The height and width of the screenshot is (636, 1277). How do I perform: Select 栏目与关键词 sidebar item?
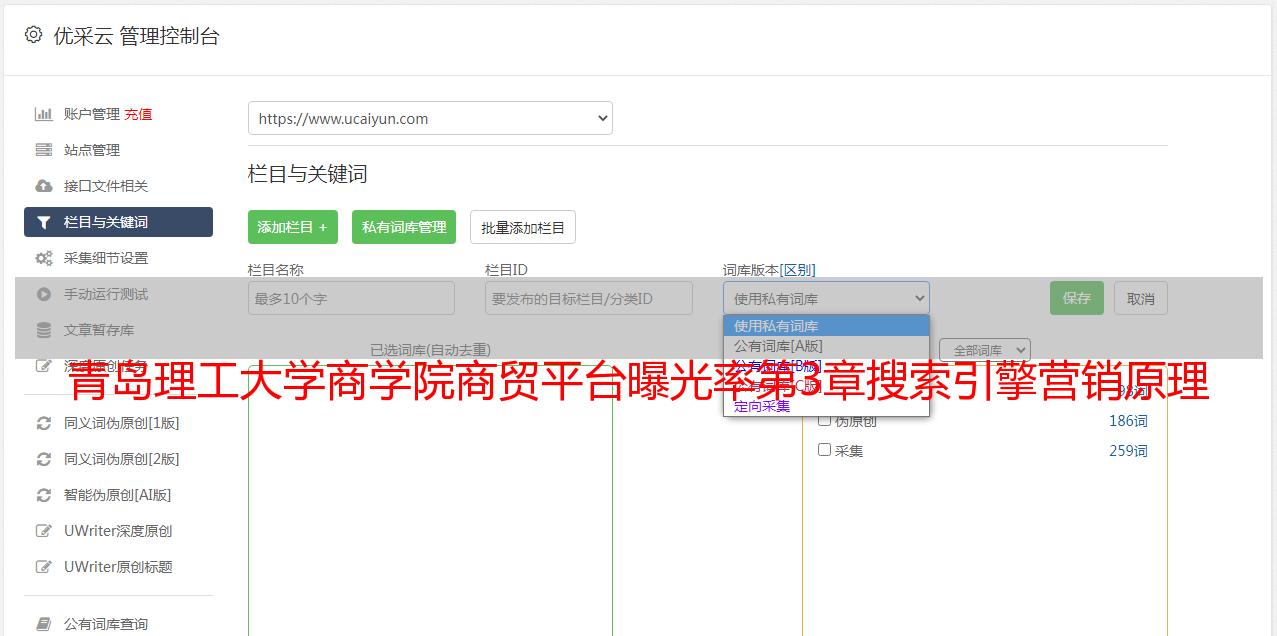tap(118, 222)
